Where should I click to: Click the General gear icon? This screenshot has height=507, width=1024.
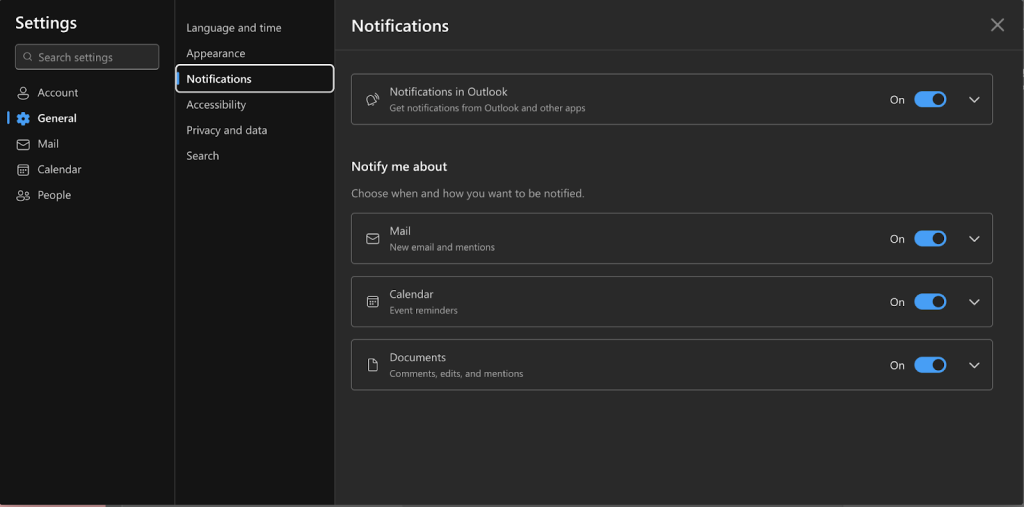[24, 118]
